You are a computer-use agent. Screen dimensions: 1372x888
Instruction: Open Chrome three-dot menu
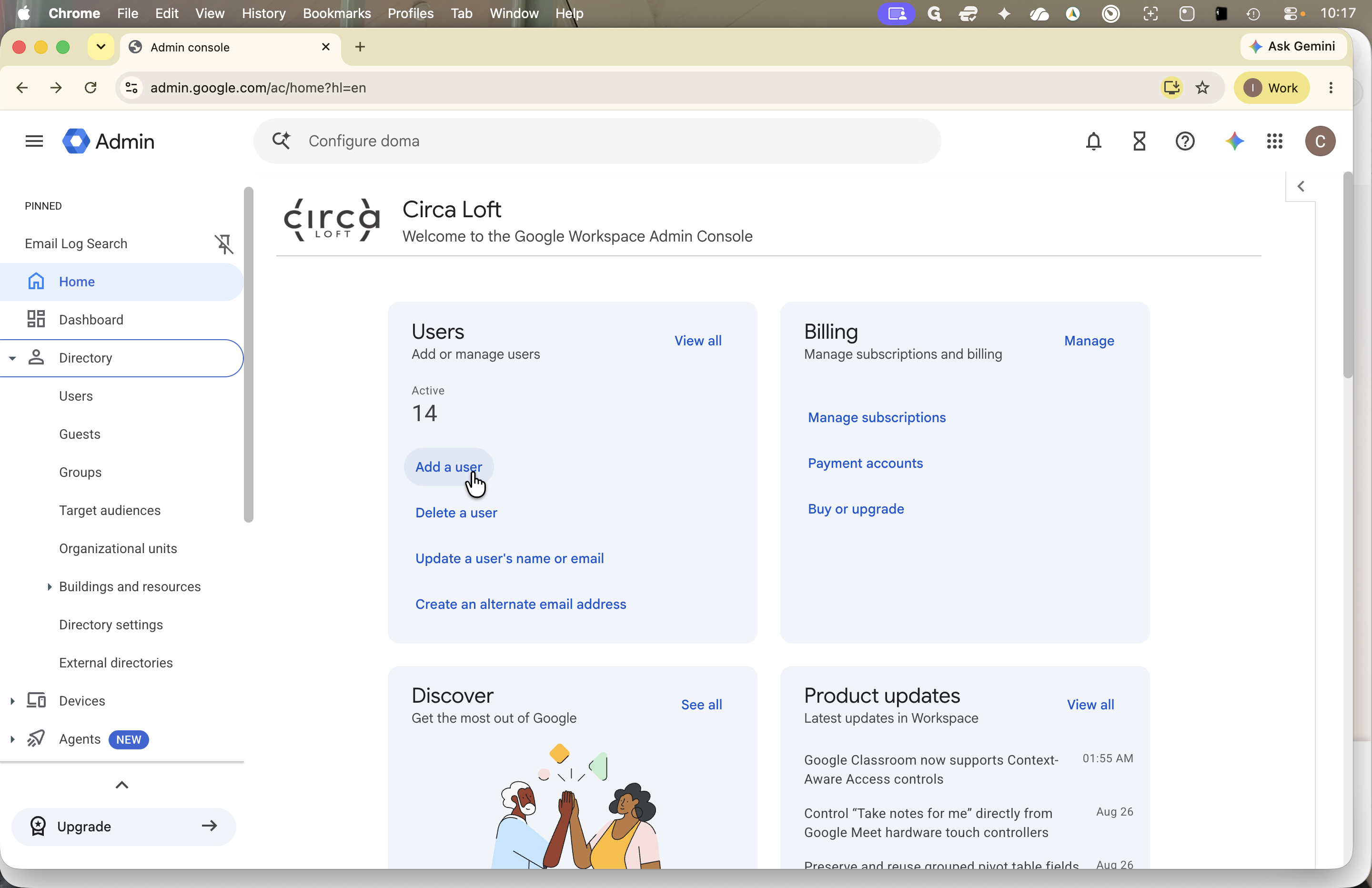(x=1331, y=88)
